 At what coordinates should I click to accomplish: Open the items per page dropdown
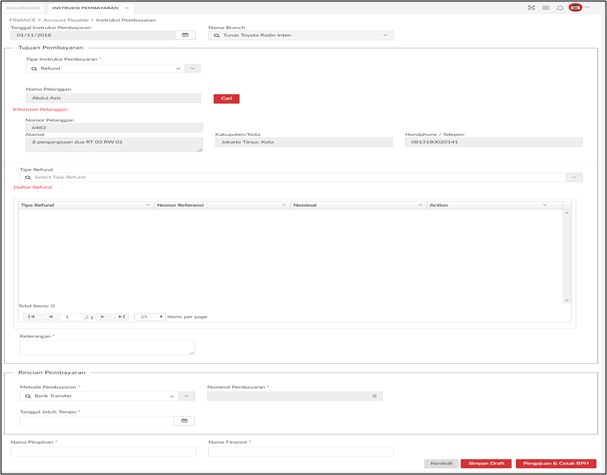pos(150,317)
